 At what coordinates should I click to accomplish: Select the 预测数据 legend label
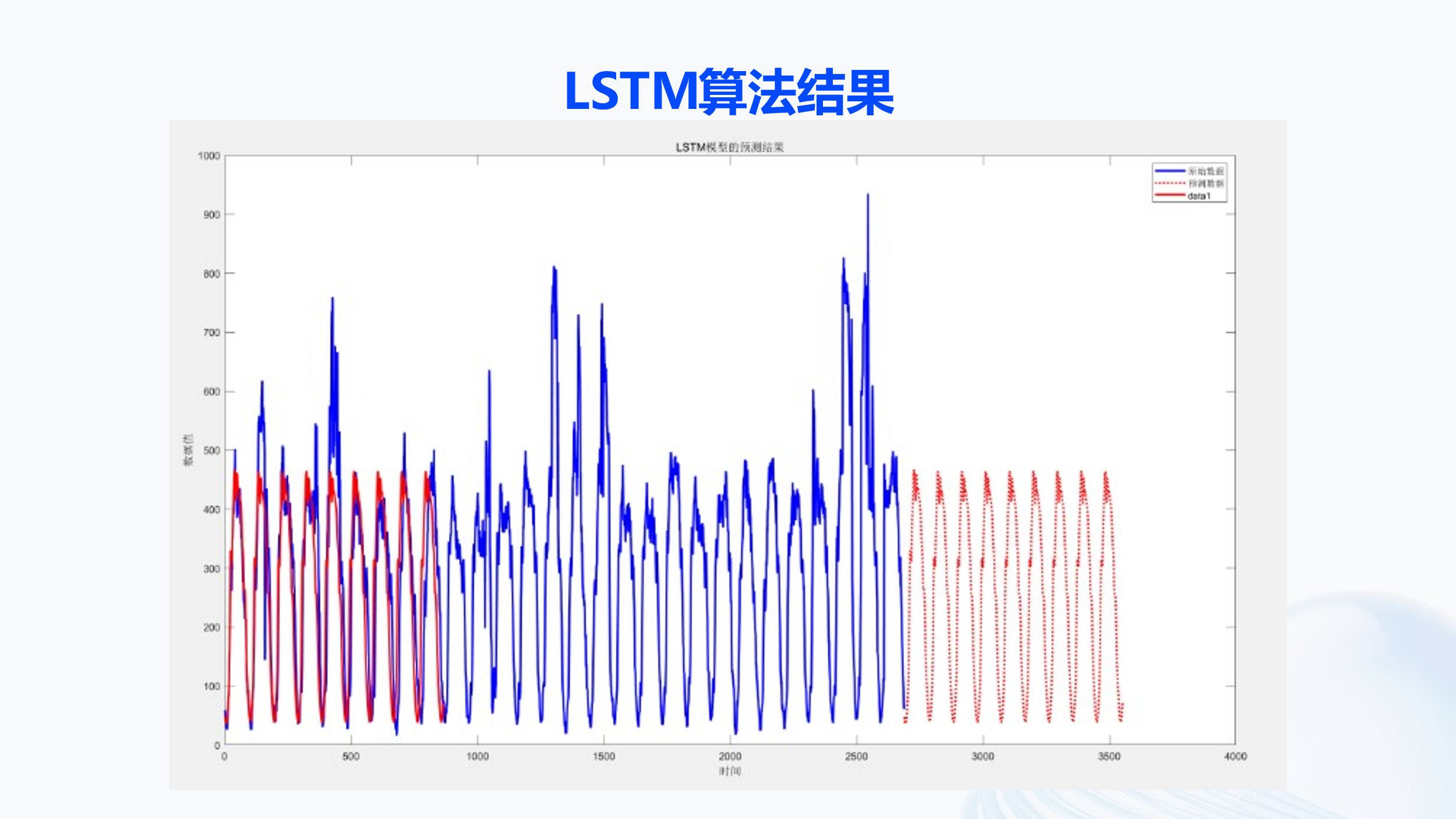pyautogui.click(x=1206, y=183)
